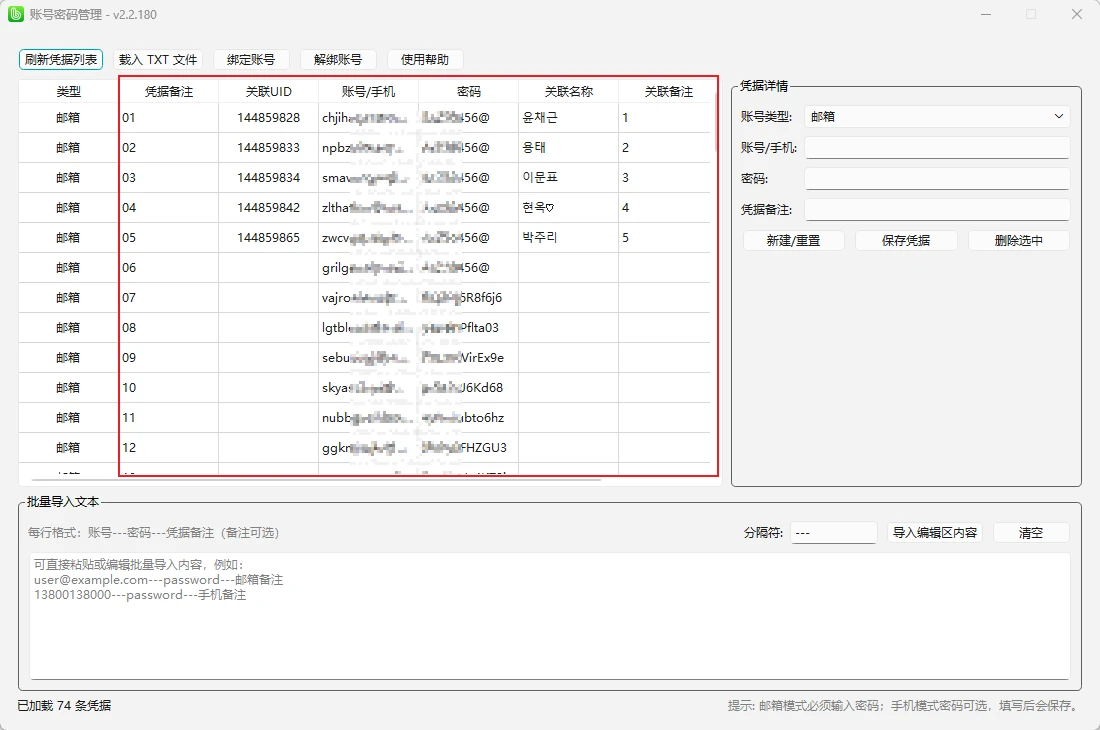Click the 类型 column header
The image size is (1100, 730).
(x=69, y=91)
